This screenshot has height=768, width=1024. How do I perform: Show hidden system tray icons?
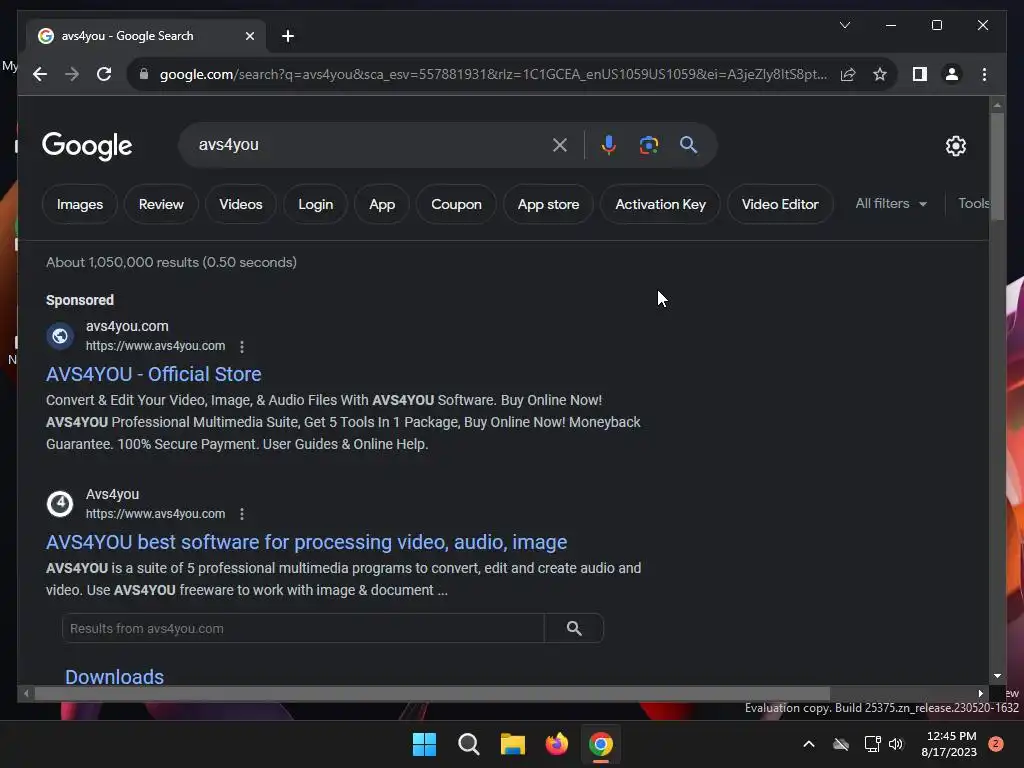pyautogui.click(x=808, y=744)
